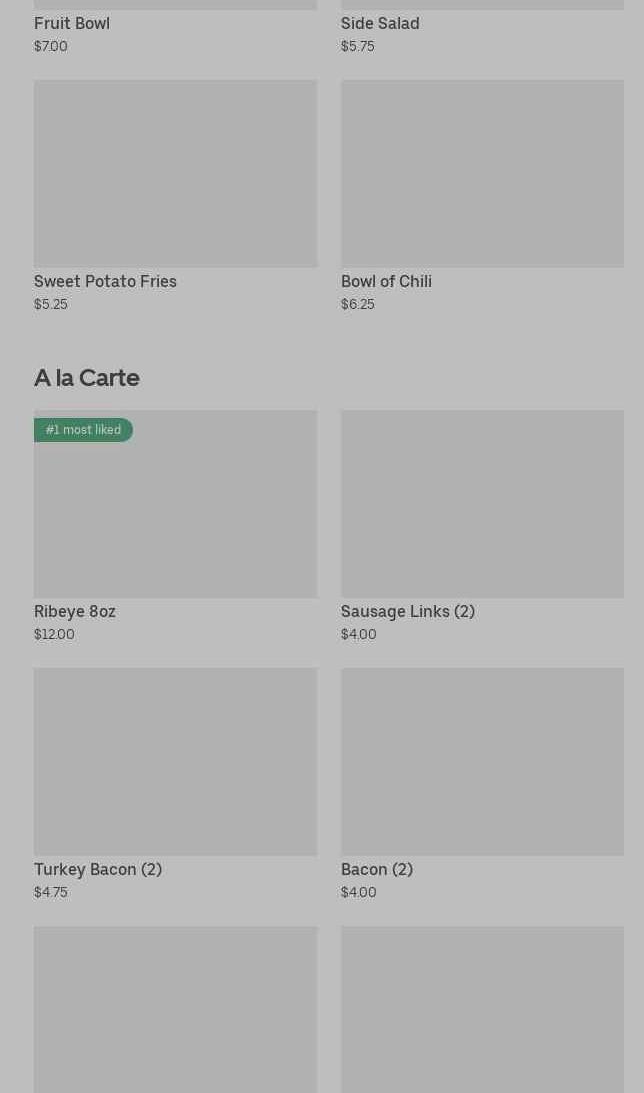Viewport: 644px width, 1093px height.
Task: Open the Sausage Links (2) image
Action: [482, 503]
